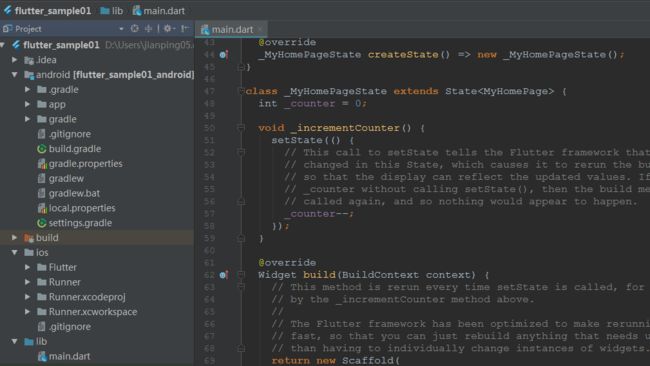Select the main.dart editor tab

pyautogui.click(x=232, y=29)
